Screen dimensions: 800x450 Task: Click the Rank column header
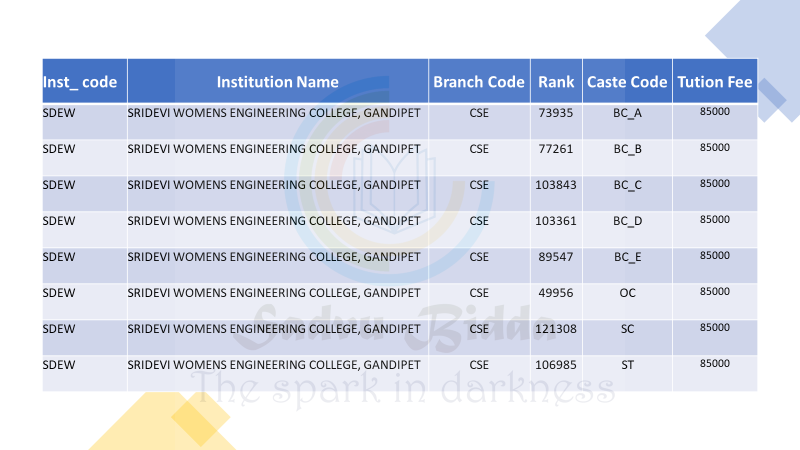pyautogui.click(x=556, y=82)
